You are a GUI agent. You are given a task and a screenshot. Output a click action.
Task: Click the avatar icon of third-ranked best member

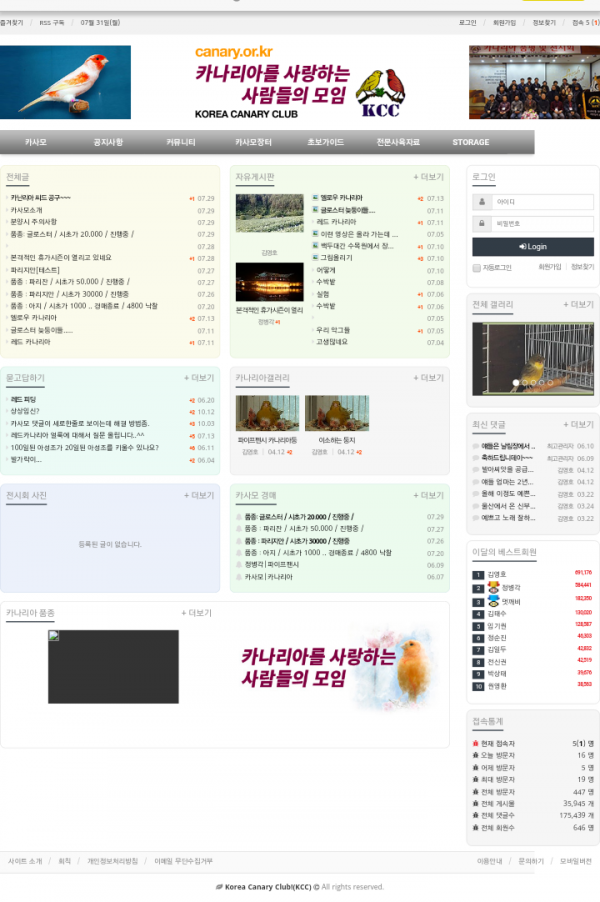click(x=494, y=601)
